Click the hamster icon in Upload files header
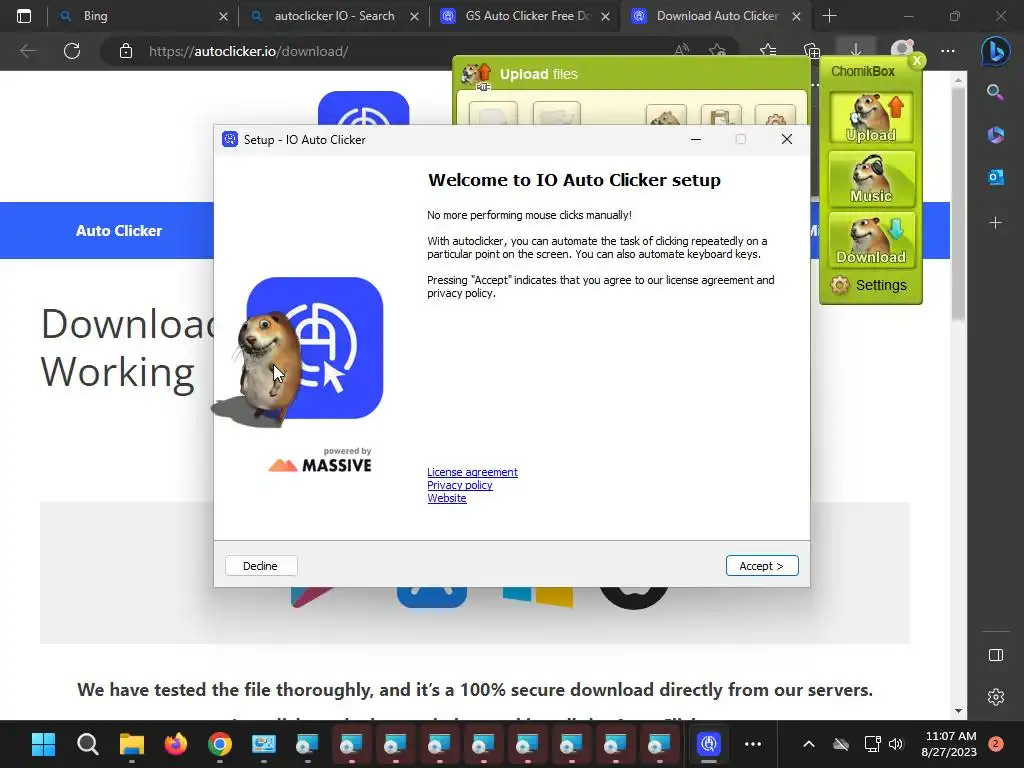 tap(476, 74)
